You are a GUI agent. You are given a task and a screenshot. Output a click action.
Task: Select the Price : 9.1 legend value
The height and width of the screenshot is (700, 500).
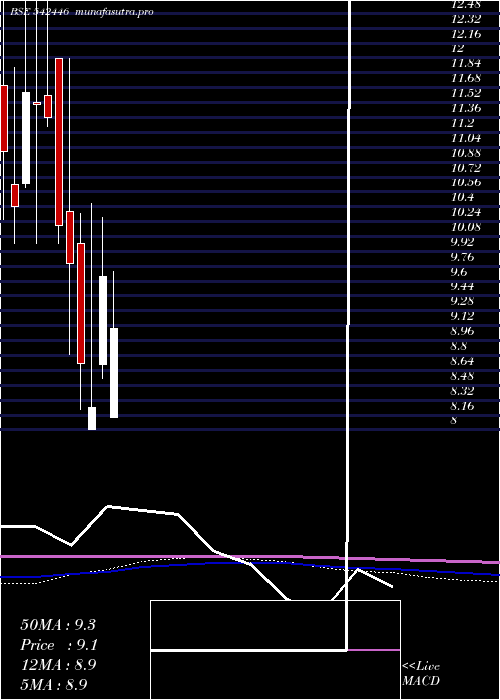pos(59,645)
